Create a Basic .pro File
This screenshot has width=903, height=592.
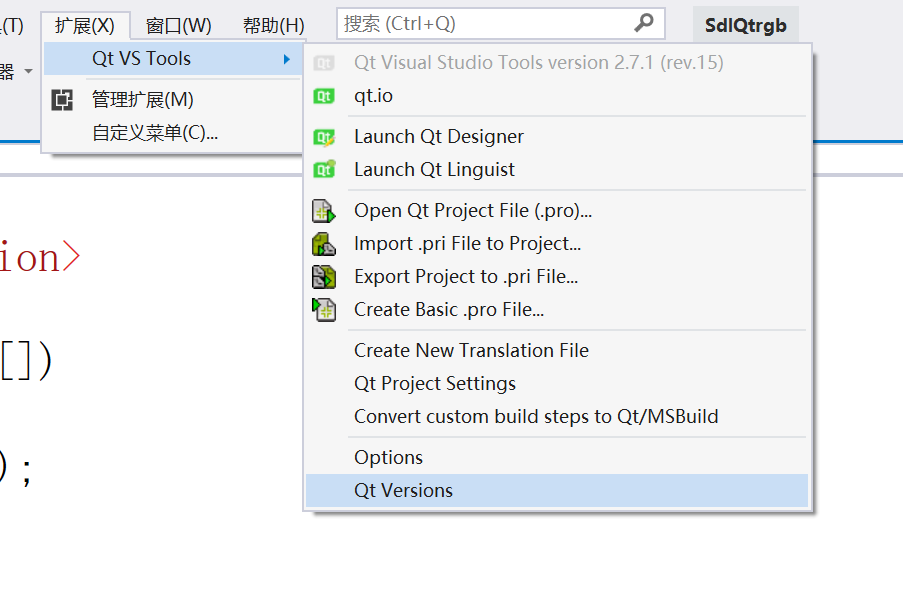tap(448, 309)
